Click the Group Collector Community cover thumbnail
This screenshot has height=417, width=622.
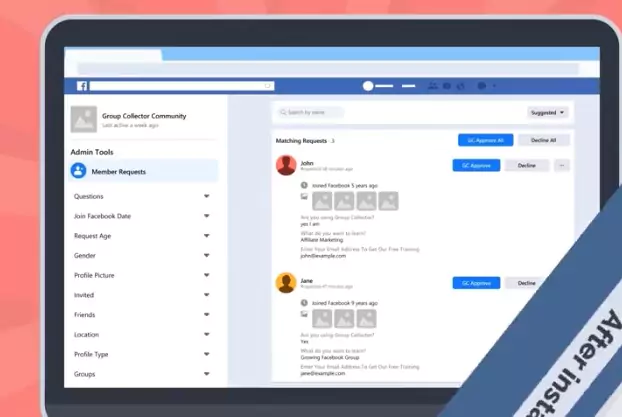[84, 119]
